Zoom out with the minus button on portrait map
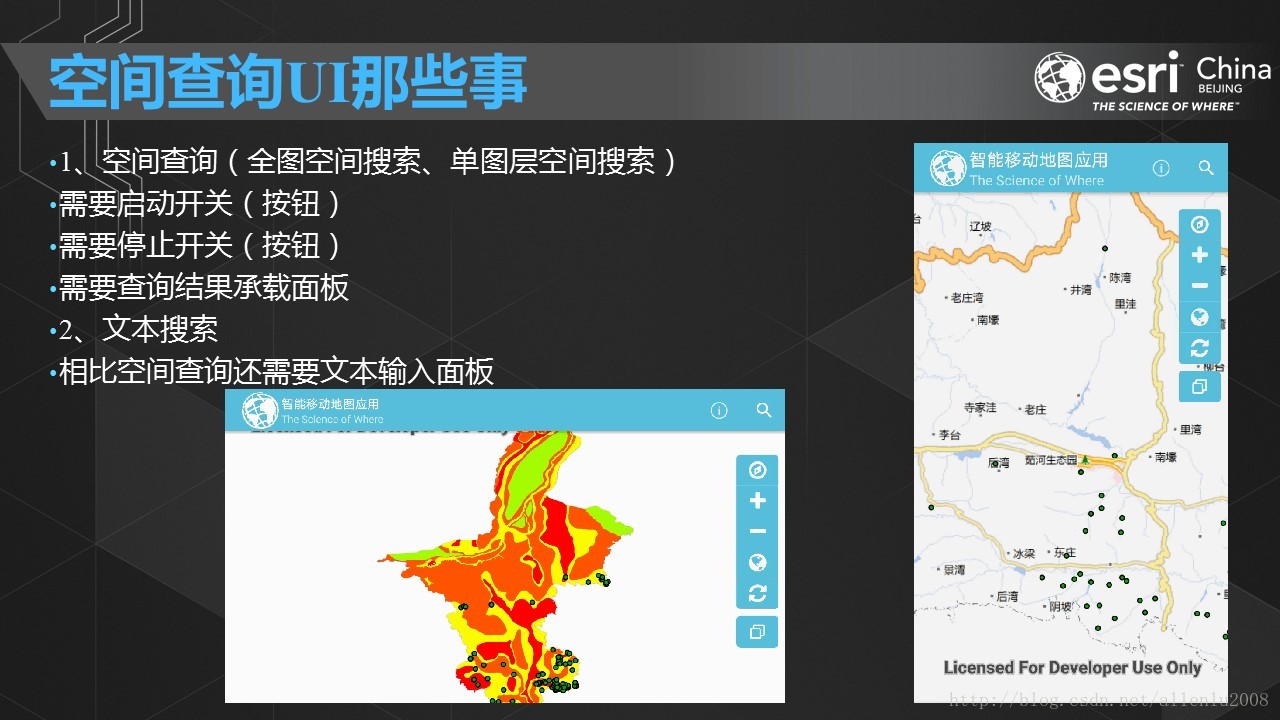The image size is (1280, 720). click(x=1200, y=286)
